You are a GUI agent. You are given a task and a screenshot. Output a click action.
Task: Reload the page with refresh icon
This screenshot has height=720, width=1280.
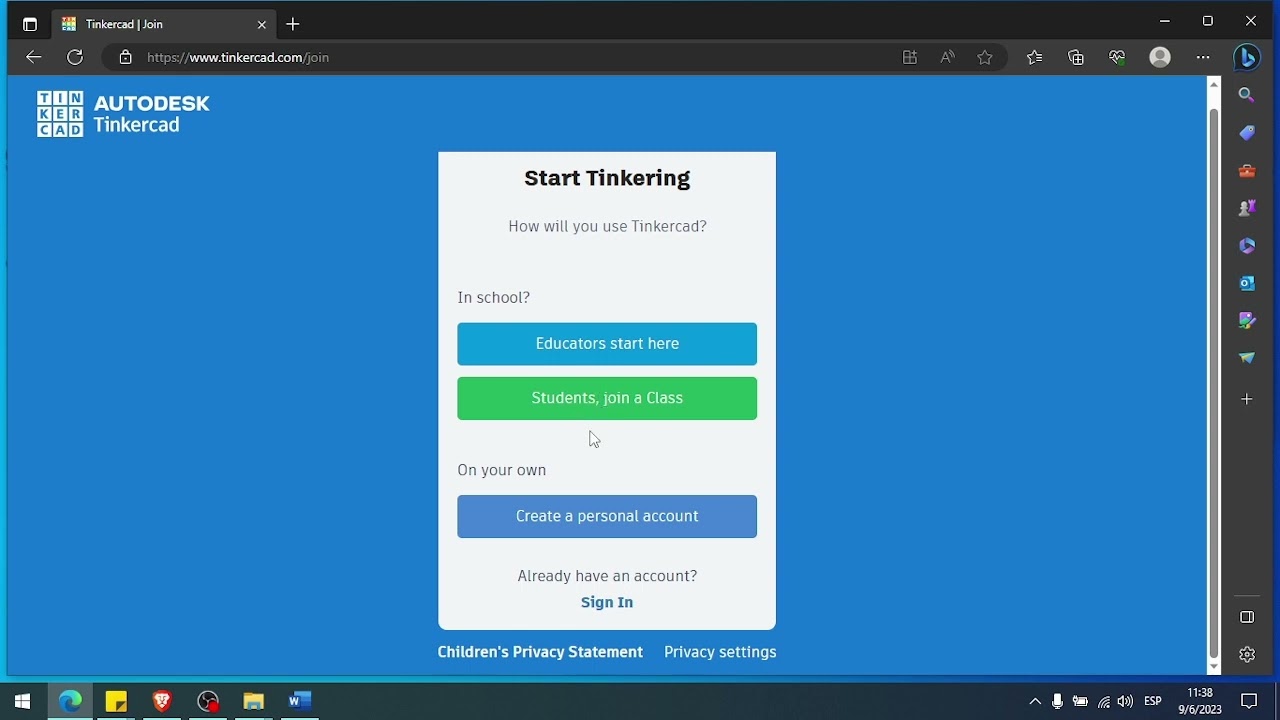click(75, 57)
